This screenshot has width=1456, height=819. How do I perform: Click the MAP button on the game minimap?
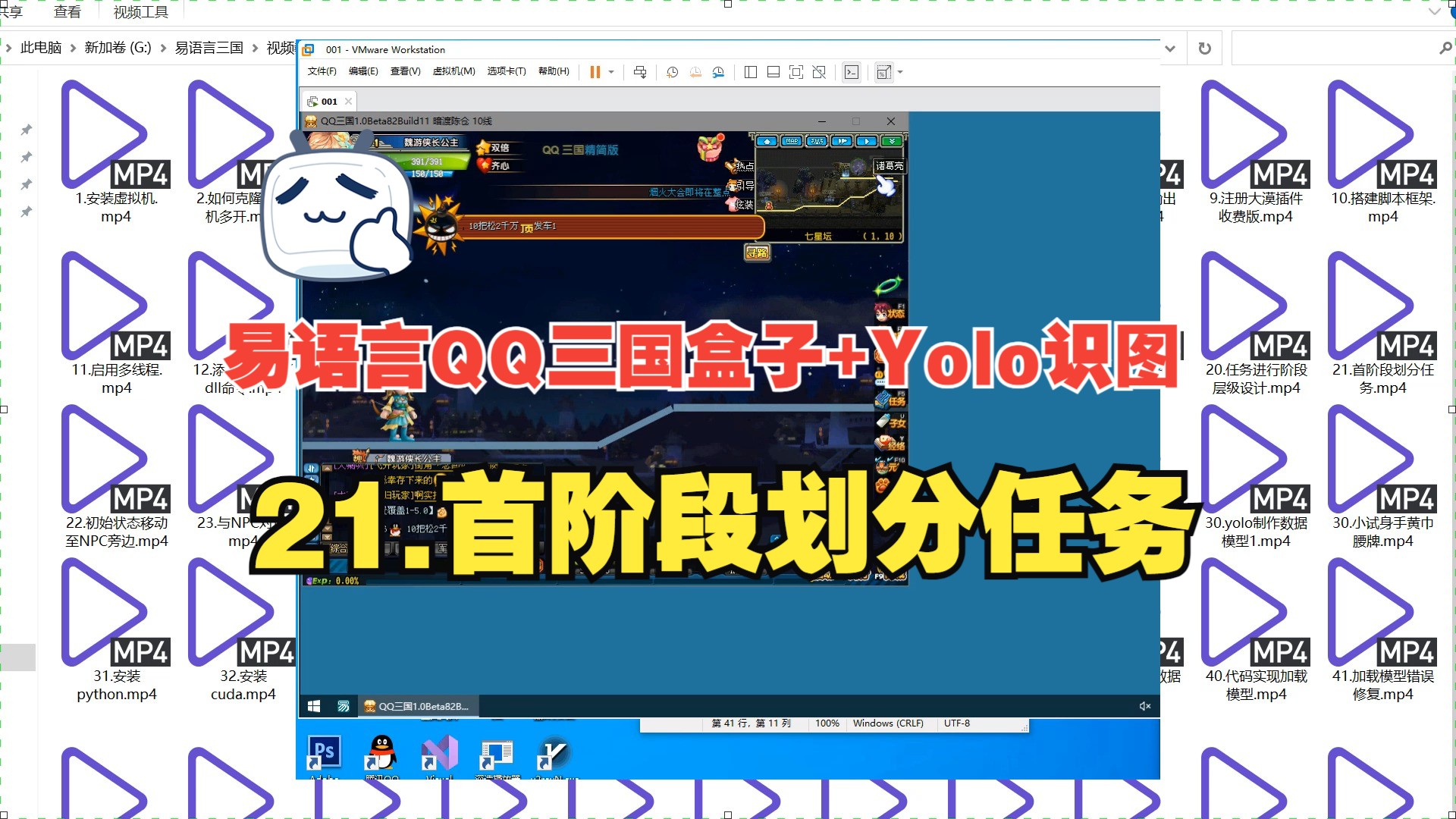coord(792,141)
